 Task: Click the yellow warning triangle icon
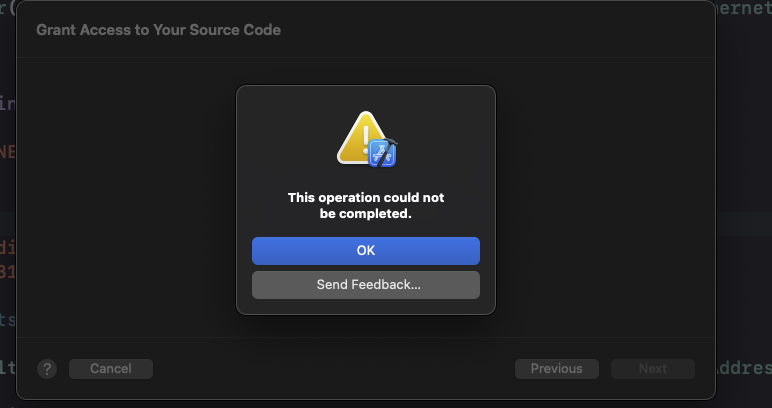click(362, 136)
